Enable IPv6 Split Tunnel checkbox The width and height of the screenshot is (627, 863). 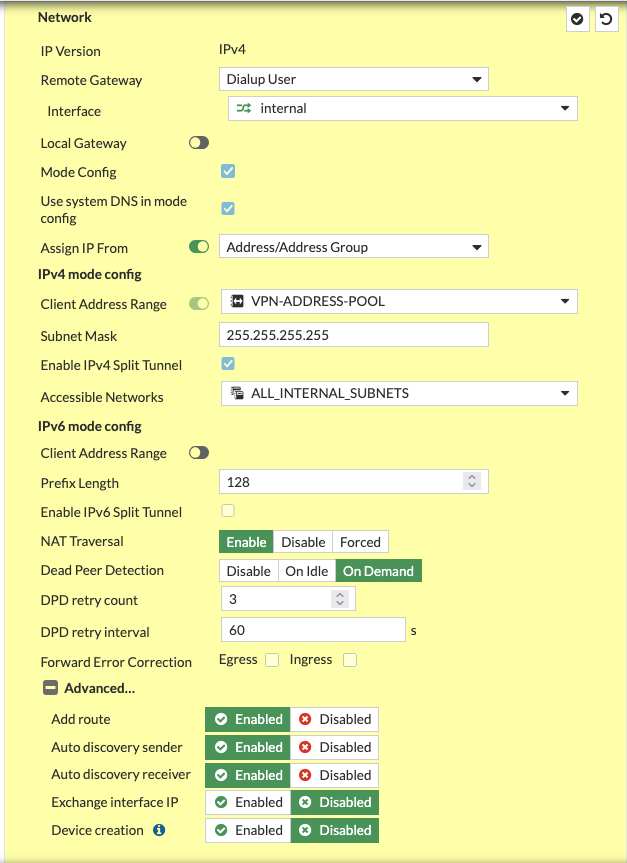pos(228,511)
